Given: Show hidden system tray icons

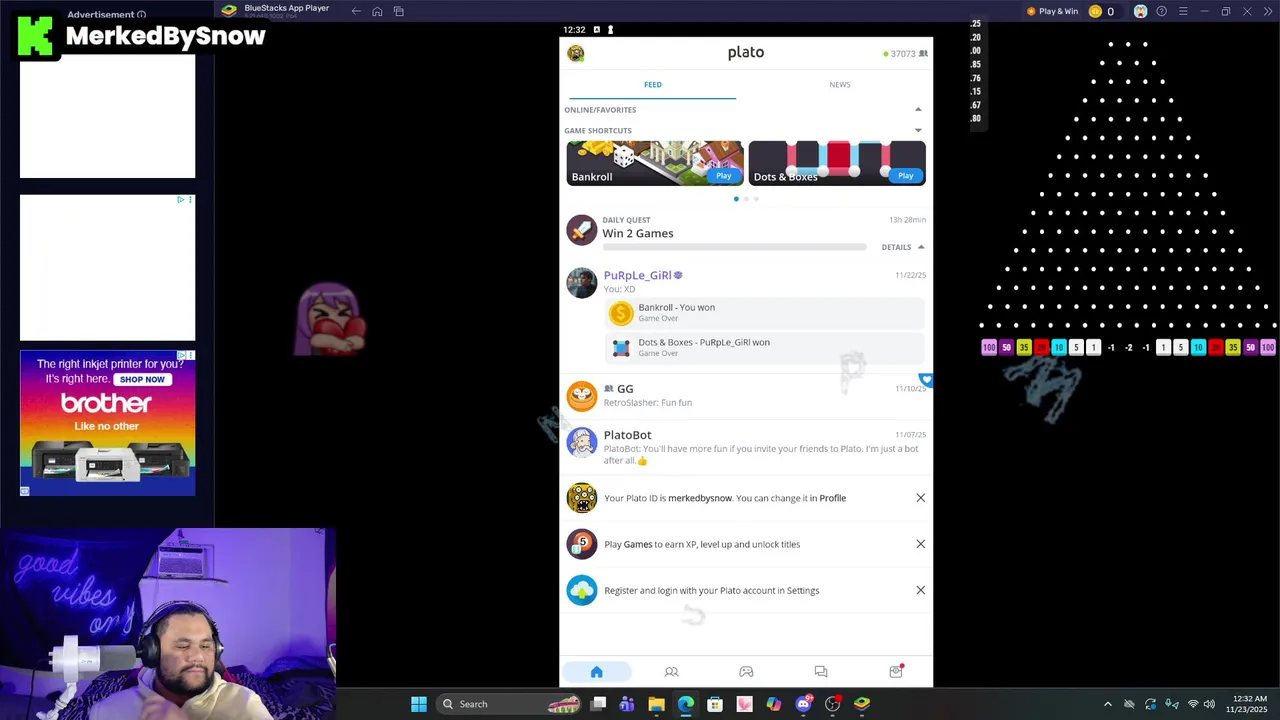Looking at the screenshot, I should pyautogui.click(x=1107, y=704).
